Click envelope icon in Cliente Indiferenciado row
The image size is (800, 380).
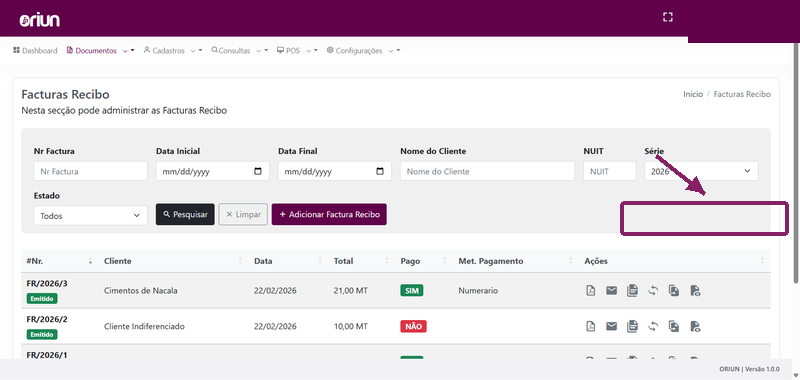(x=611, y=326)
